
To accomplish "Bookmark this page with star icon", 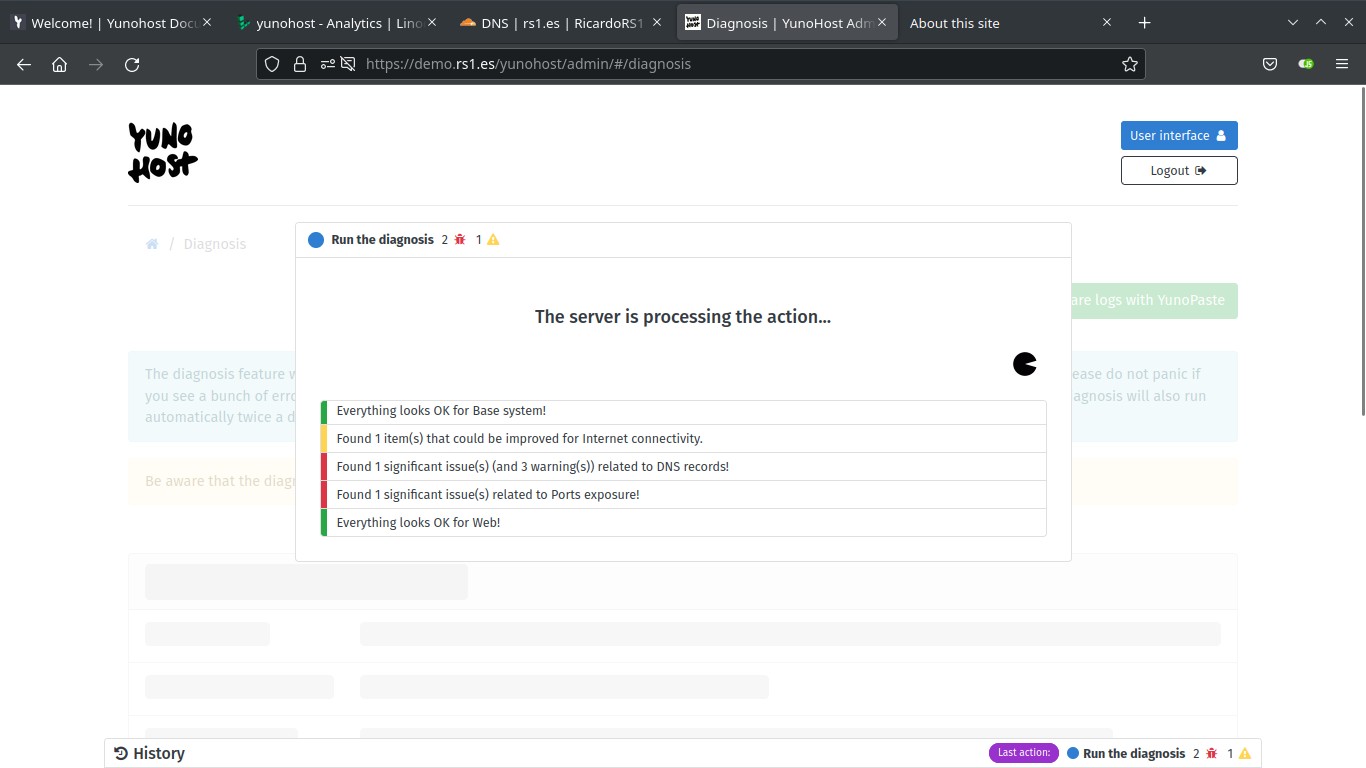I will tap(1129, 64).
